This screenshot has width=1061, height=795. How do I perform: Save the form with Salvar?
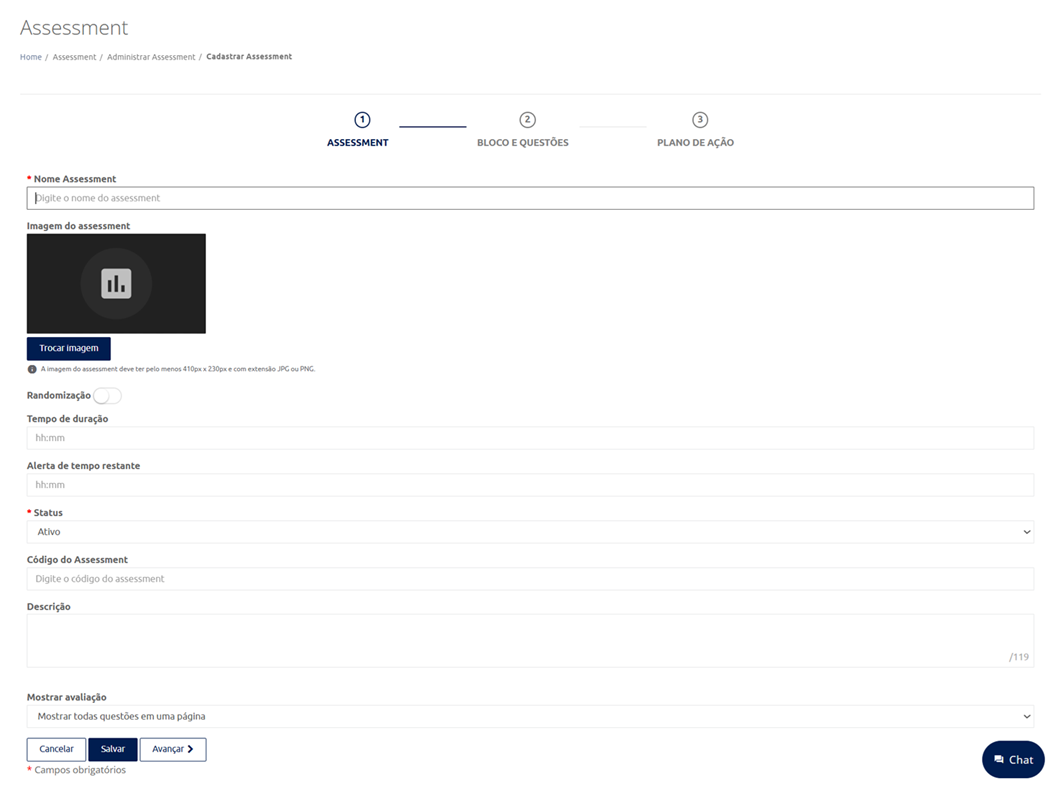click(112, 749)
